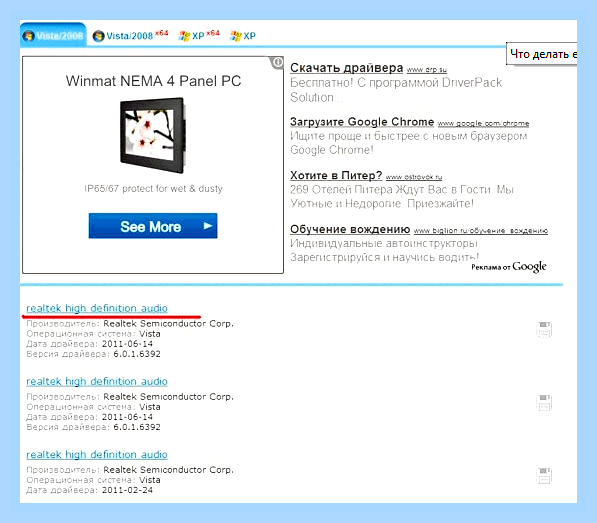Click the Winmat panel PC product image
Image resolution: width=597 pixels, height=523 pixels.
tap(153, 136)
